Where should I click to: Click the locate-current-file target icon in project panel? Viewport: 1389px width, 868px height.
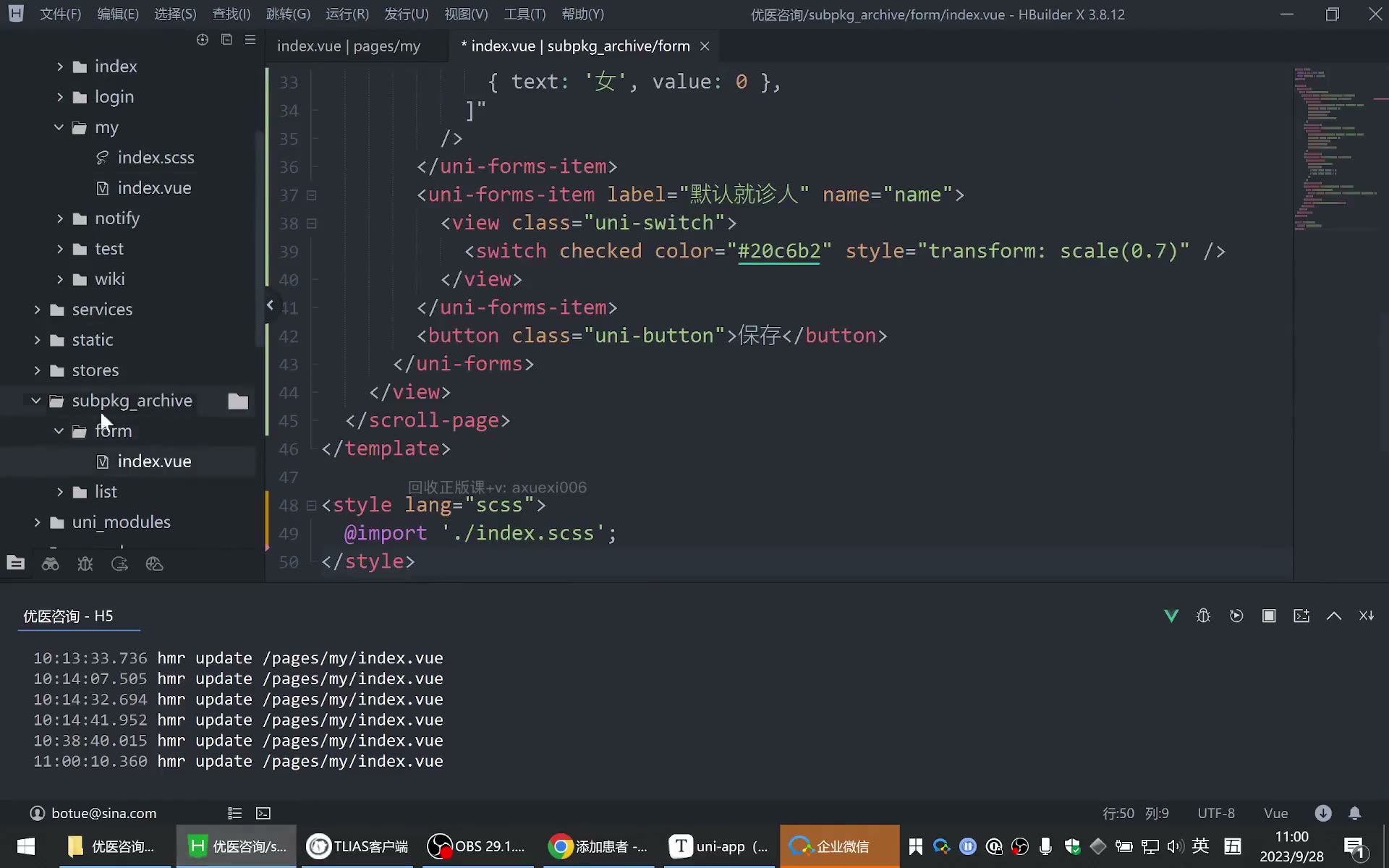203,40
